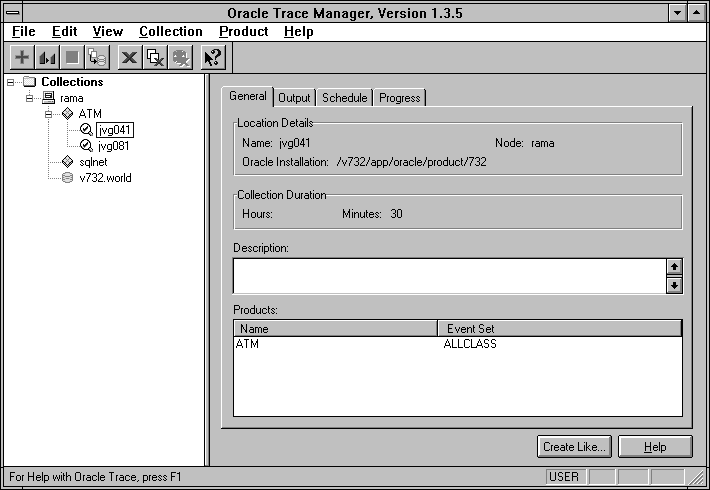Click the USER status bar indicator
The image size is (710, 490).
564,477
